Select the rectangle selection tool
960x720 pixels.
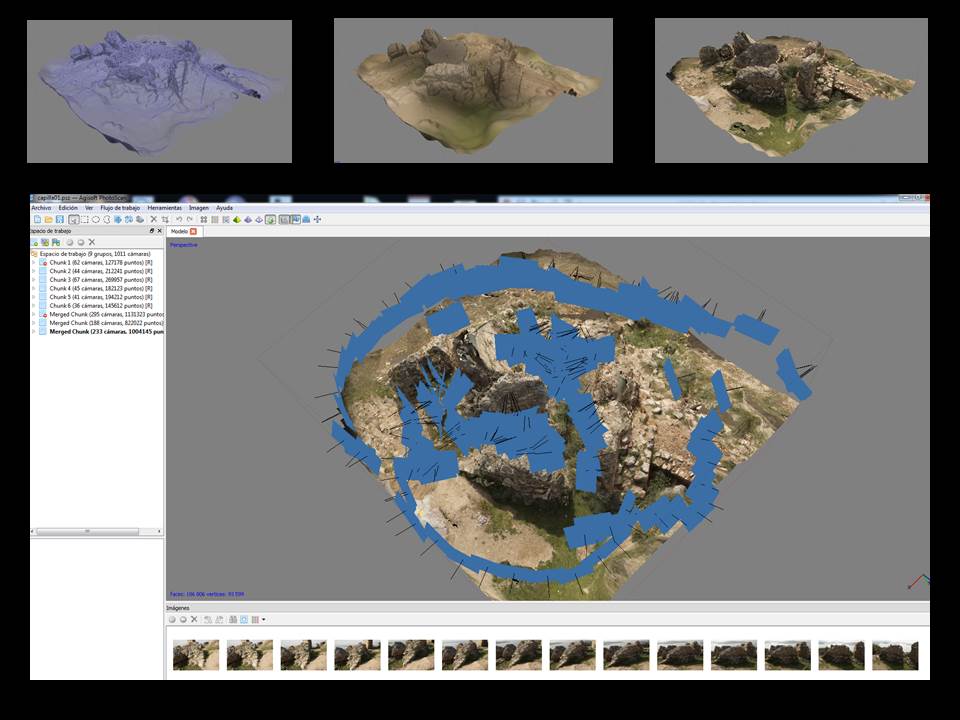85,219
